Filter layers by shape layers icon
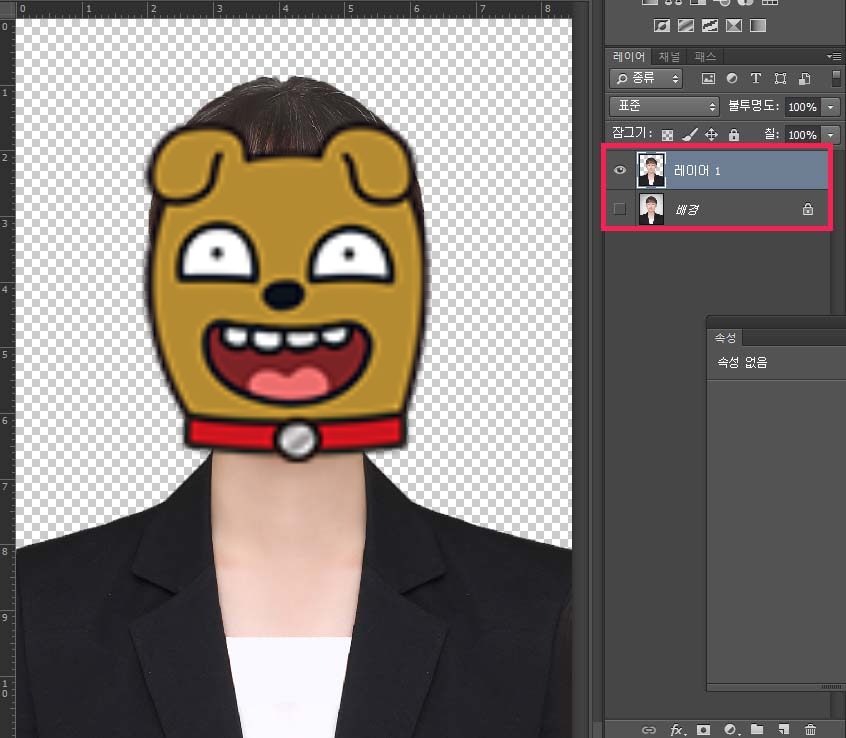This screenshot has width=846, height=738. point(780,79)
